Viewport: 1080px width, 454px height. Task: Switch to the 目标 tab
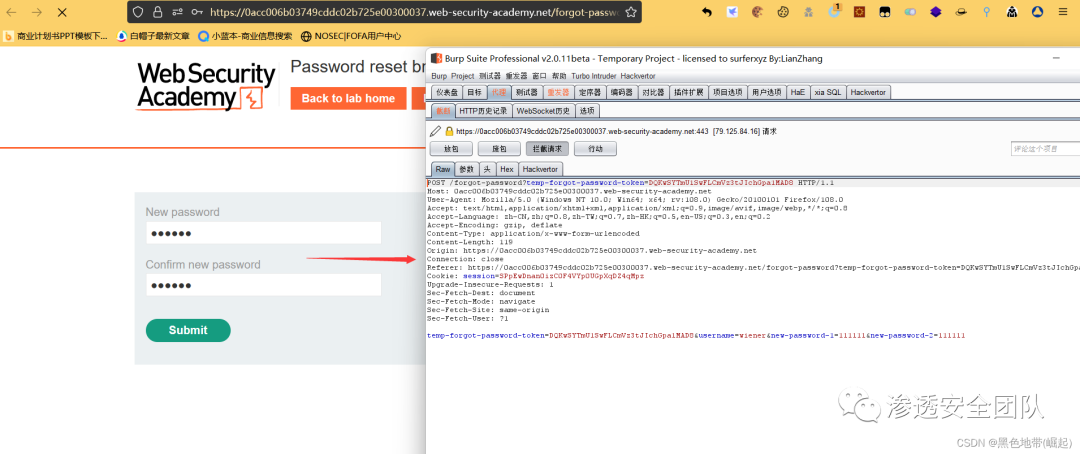[475, 92]
